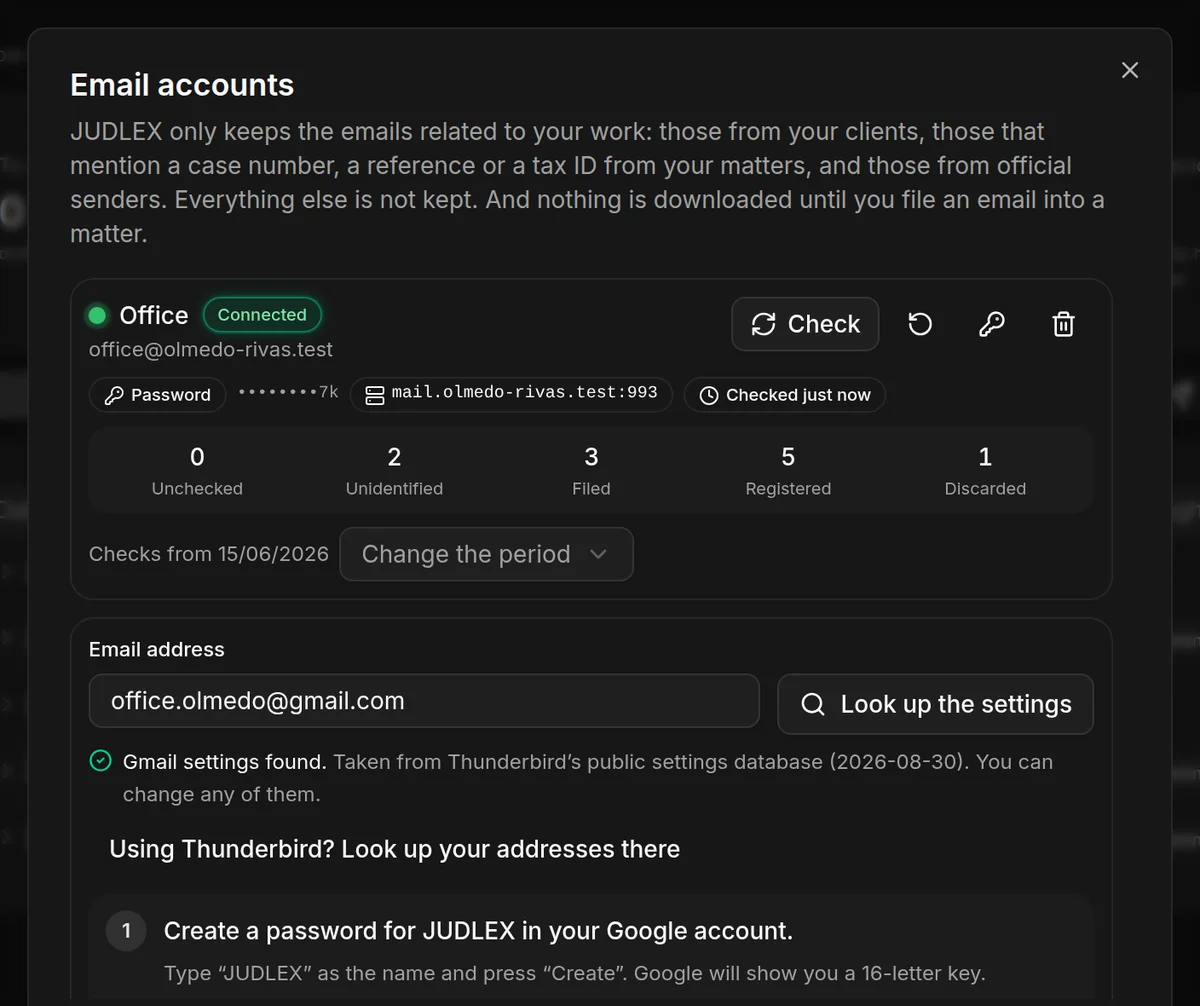The height and width of the screenshot is (1006, 1200).
Task: Click the Email accounts heading
Action: pyautogui.click(x=182, y=85)
